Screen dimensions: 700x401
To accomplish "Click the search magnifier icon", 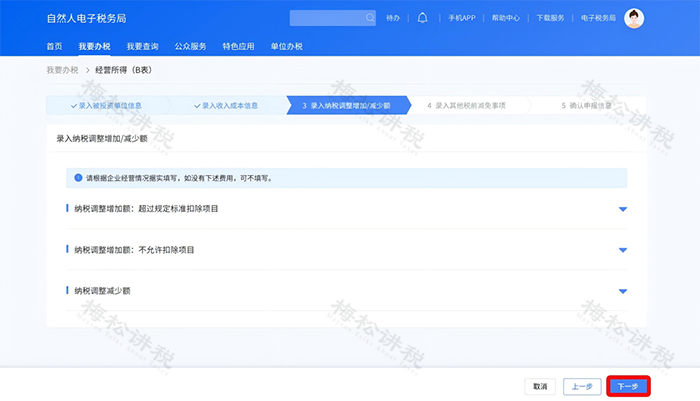I will [370, 18].
